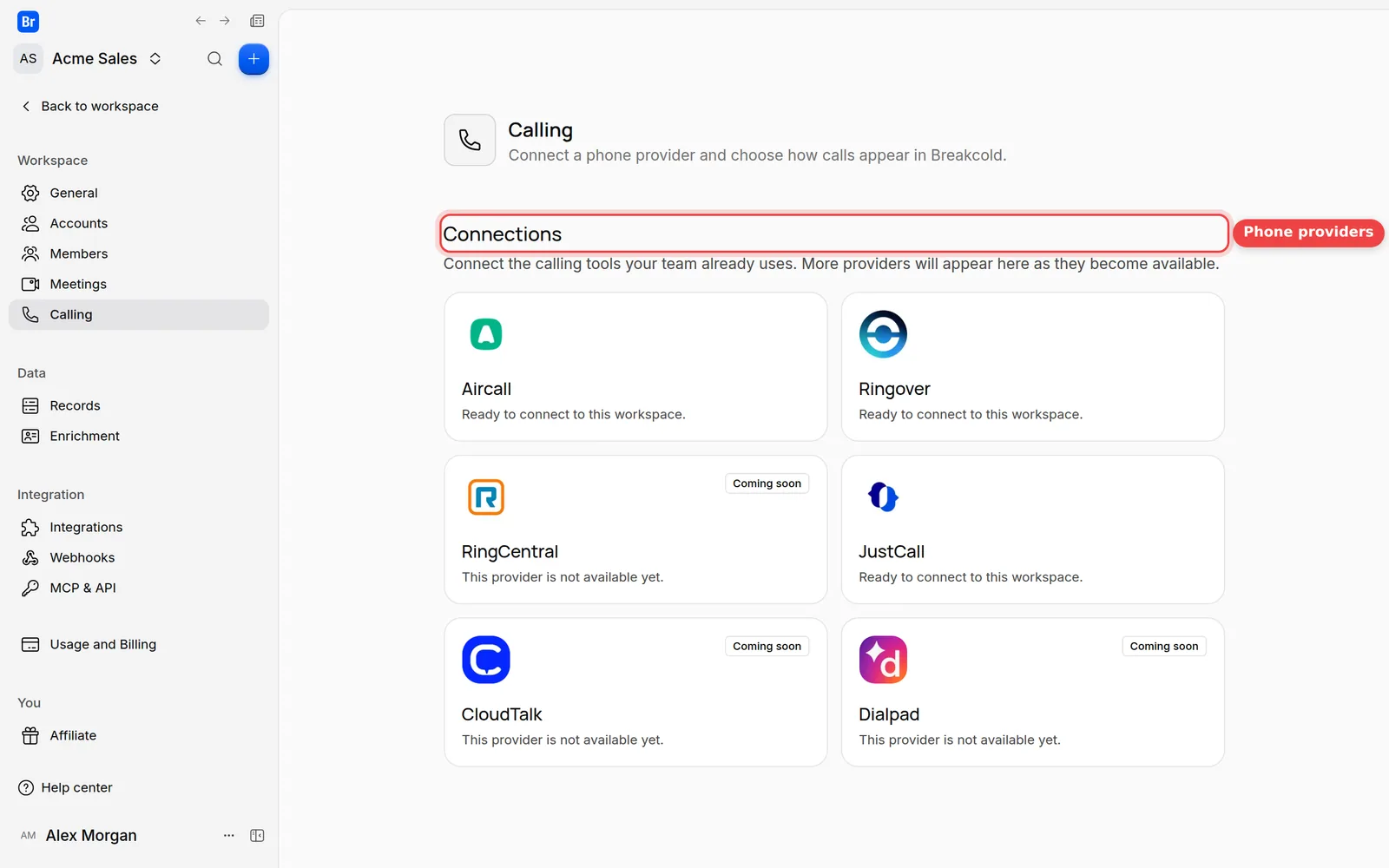The image size is (1389, 868).
Task: Click the blue plus create button
Action: [x=253, y=59]
